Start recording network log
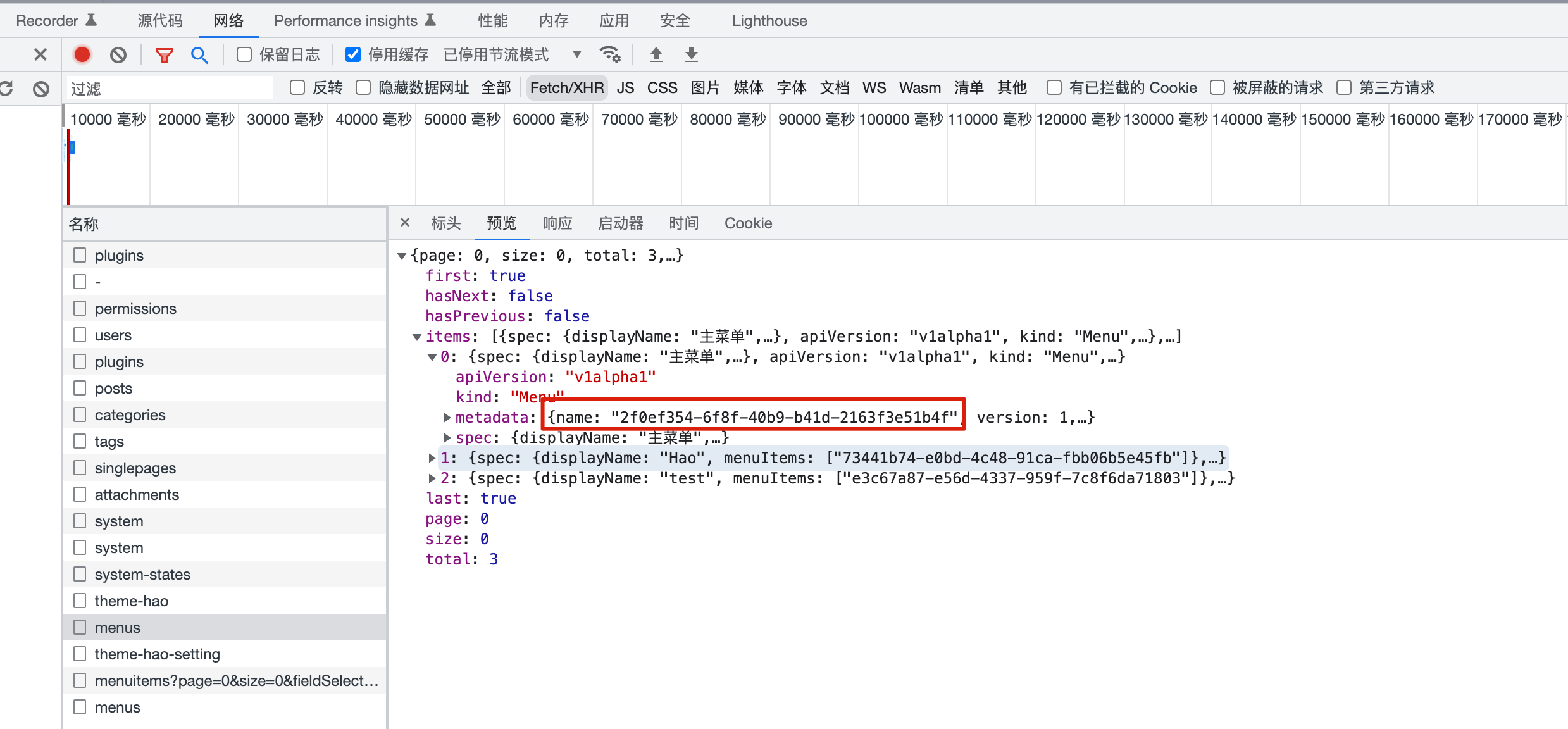The image size is (1568, 729). pyautogui.click(x=82, y=54)
